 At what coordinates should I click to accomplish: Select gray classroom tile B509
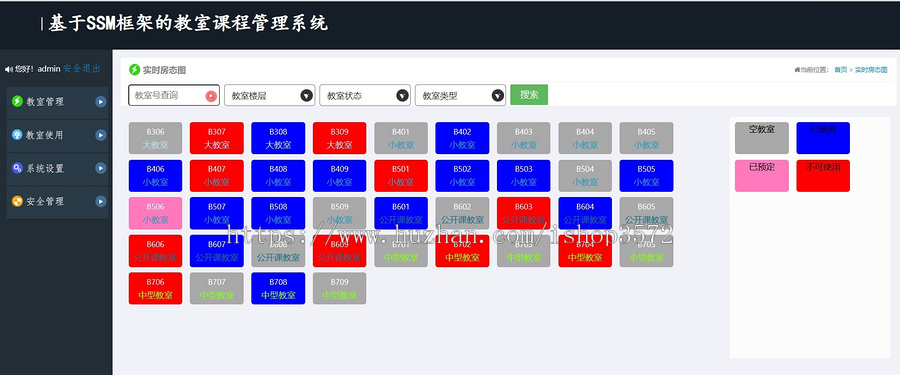coord(340,213)
